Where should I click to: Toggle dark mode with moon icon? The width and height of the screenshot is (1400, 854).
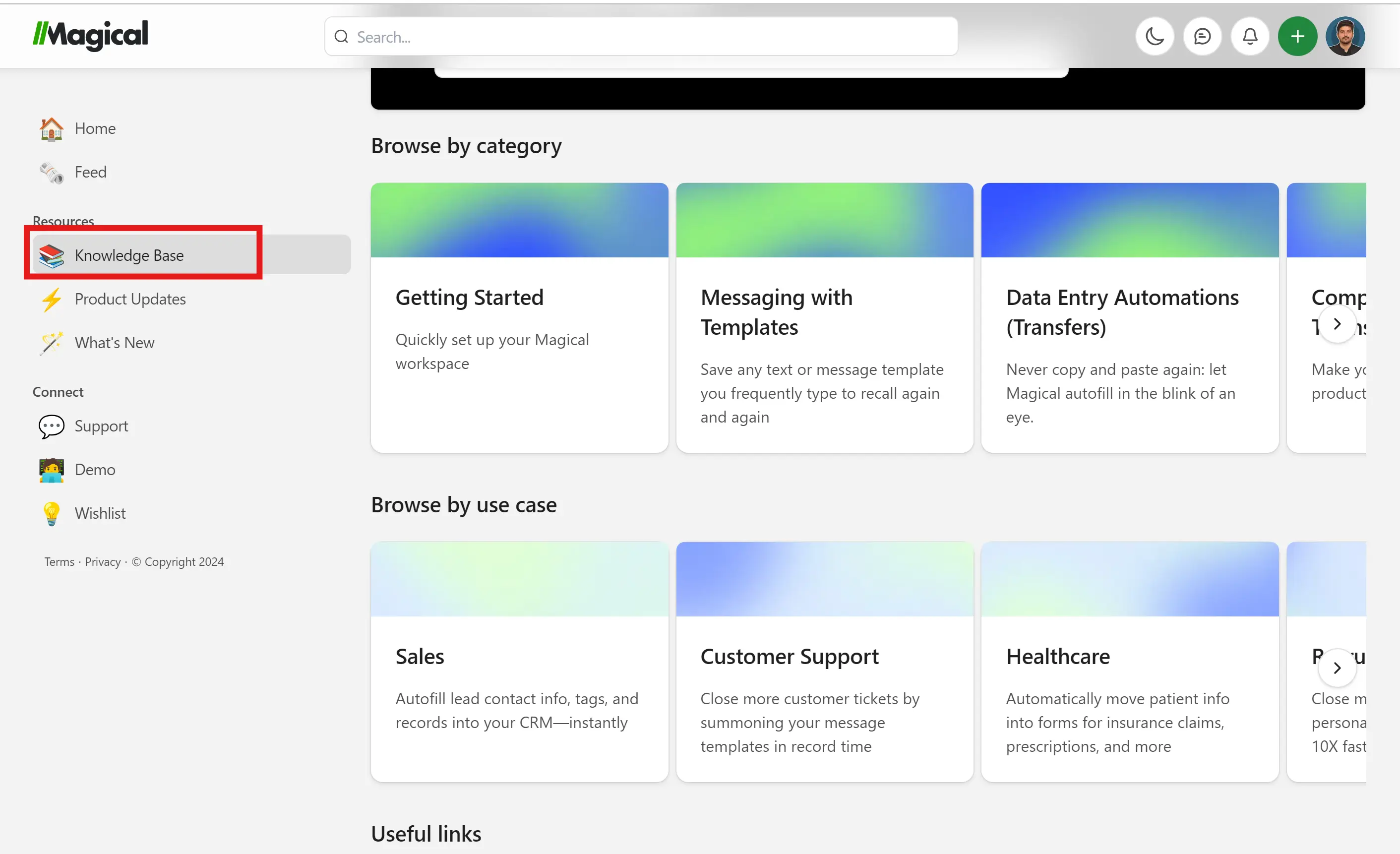[x=1154, y=37]
